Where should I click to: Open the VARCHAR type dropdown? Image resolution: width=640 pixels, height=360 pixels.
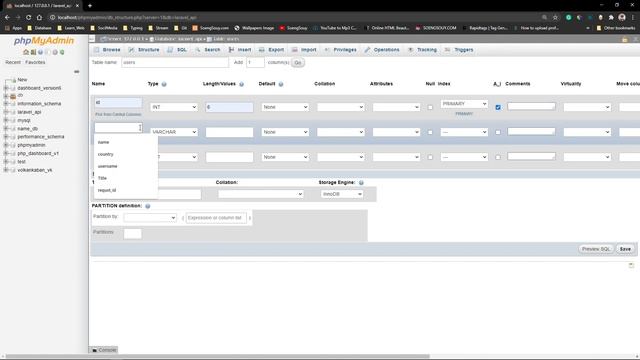(174, 132)
